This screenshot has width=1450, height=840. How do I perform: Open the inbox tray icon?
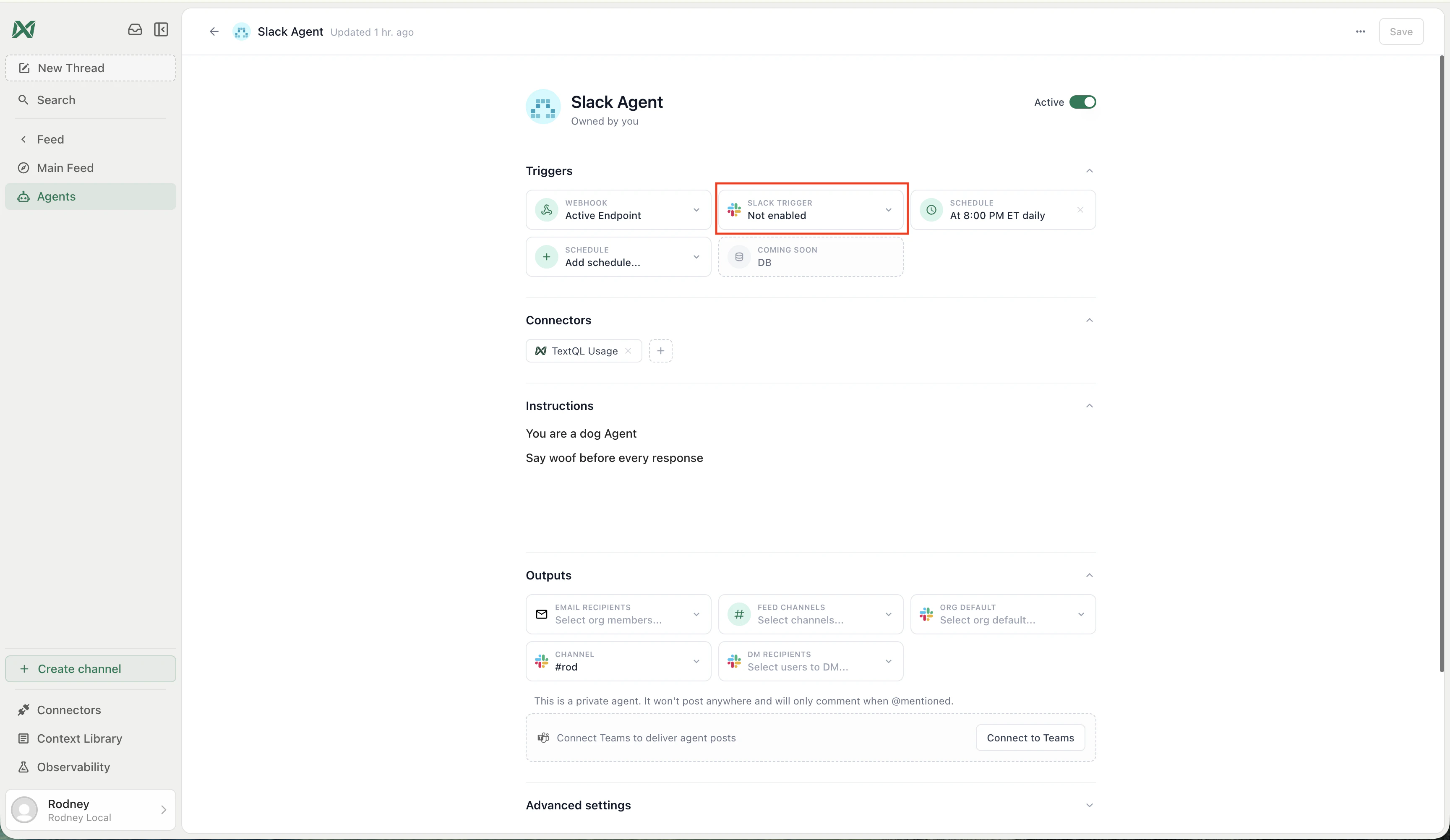click(135, 29)
